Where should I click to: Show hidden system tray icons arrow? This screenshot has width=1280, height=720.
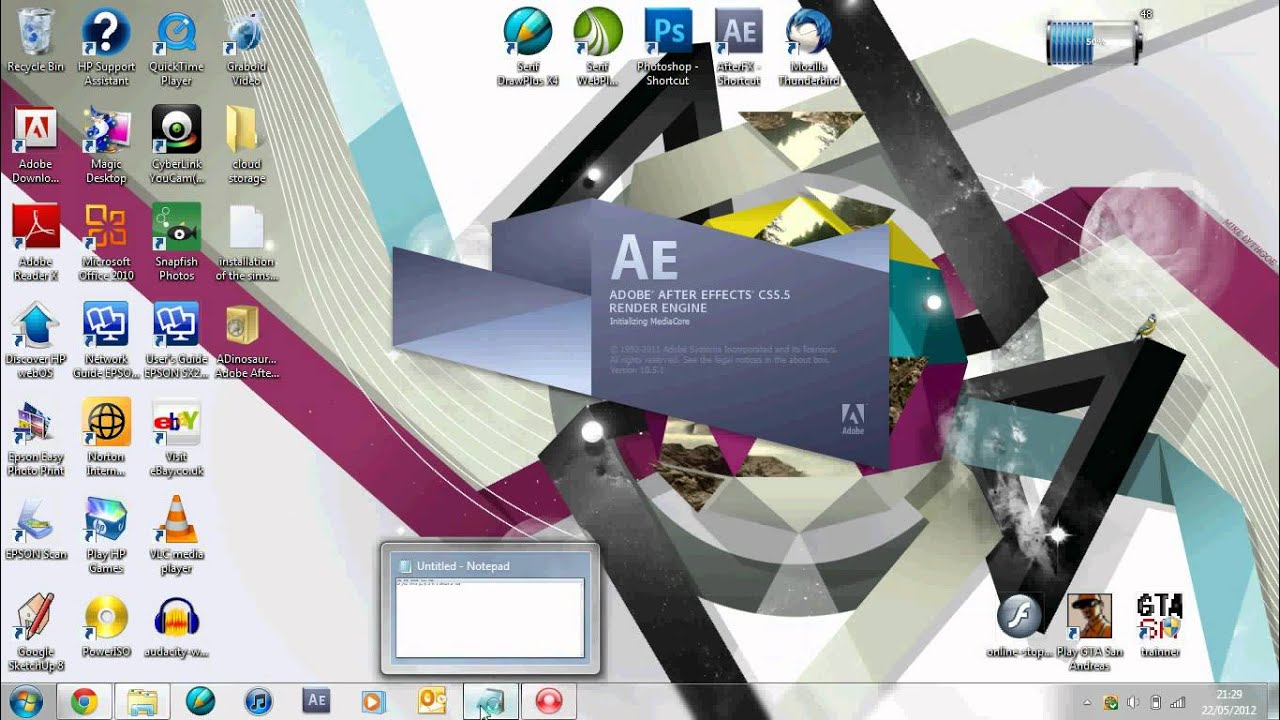[x=1088, y=702]
